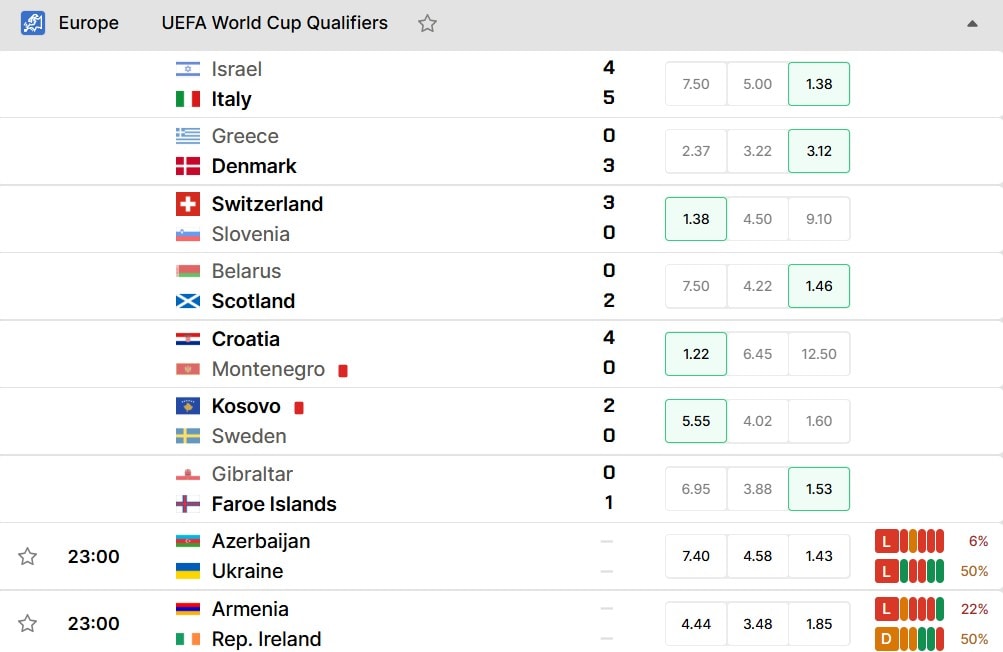Open UEFA World Cup Qualifiers league page

pos(274,23)
